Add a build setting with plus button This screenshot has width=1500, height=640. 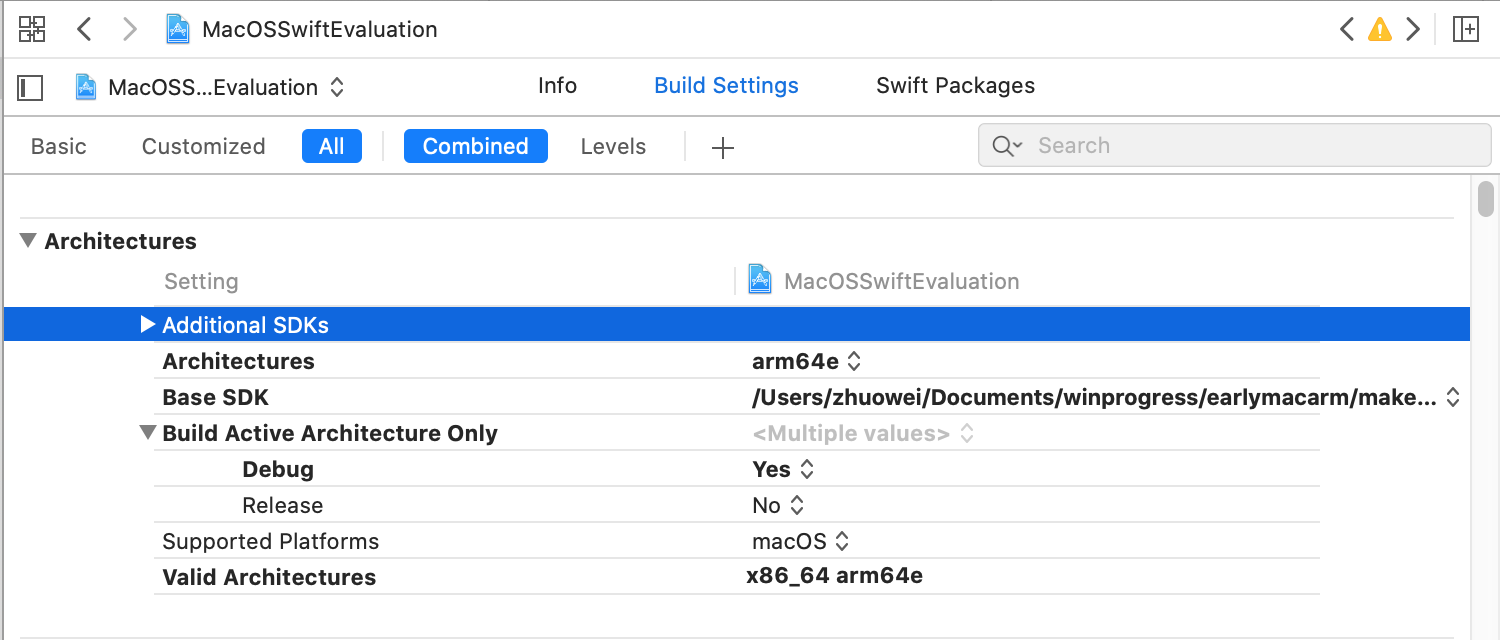pyautogui.click(x=722, y=148)
